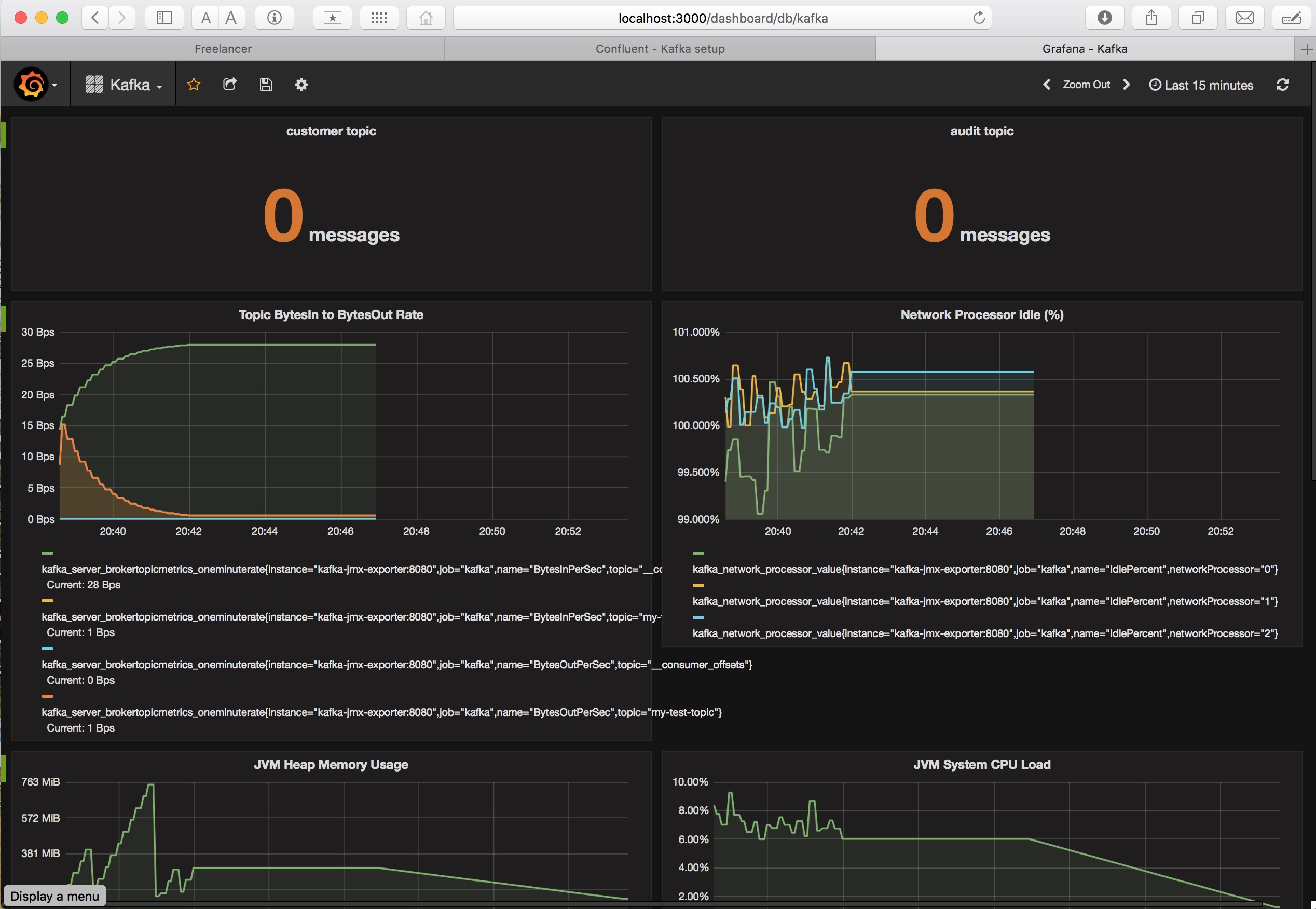Open dashboard settings gear icon

click(x=301, y=85)
